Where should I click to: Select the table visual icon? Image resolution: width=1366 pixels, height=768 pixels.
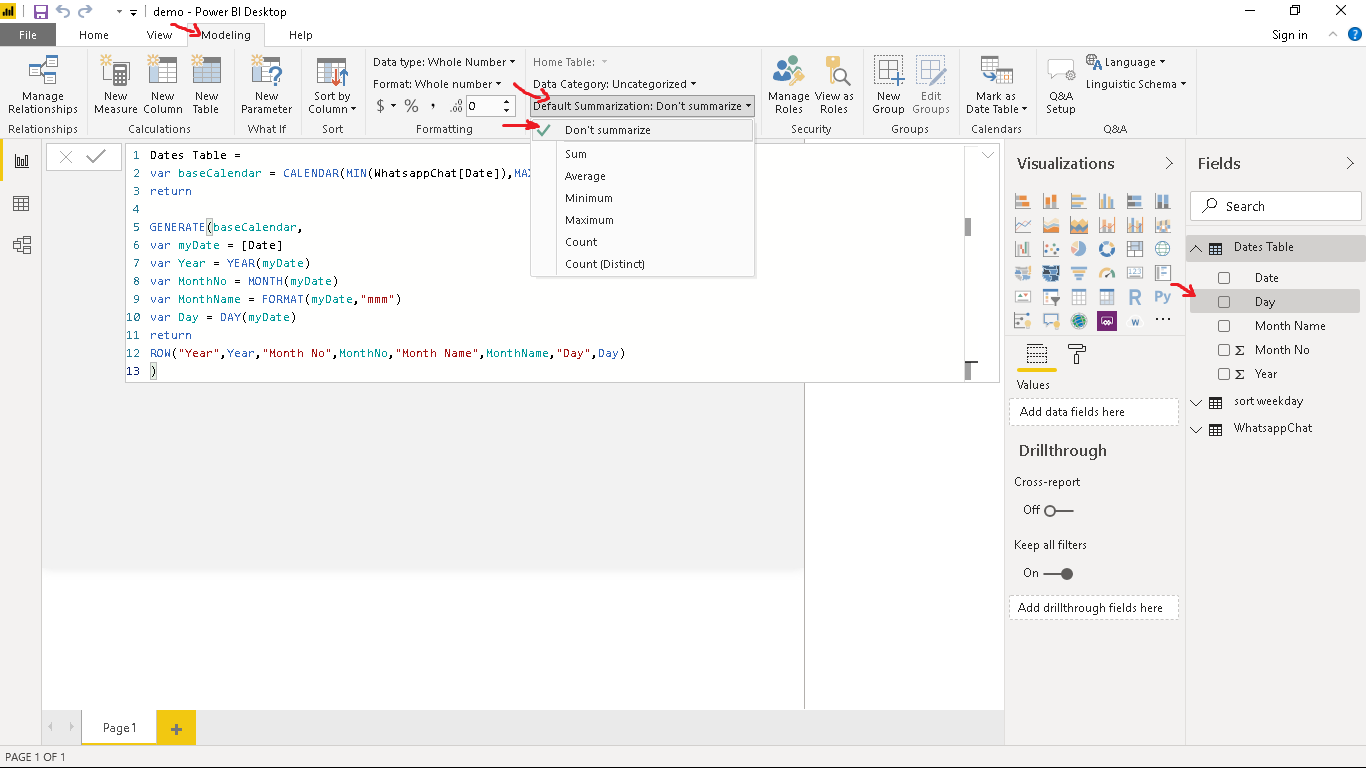click(1078, 296)
